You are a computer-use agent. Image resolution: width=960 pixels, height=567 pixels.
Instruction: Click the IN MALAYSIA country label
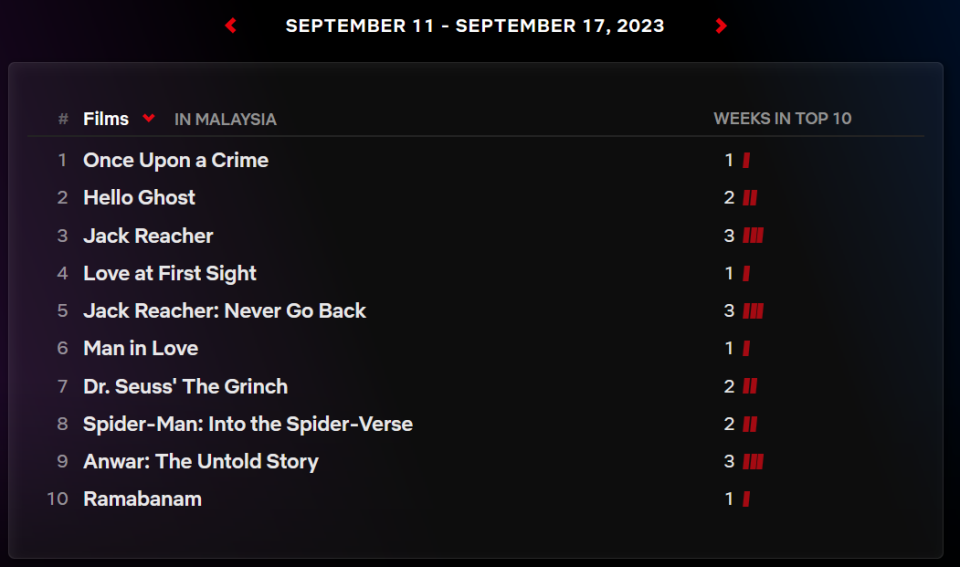[225, 119]
